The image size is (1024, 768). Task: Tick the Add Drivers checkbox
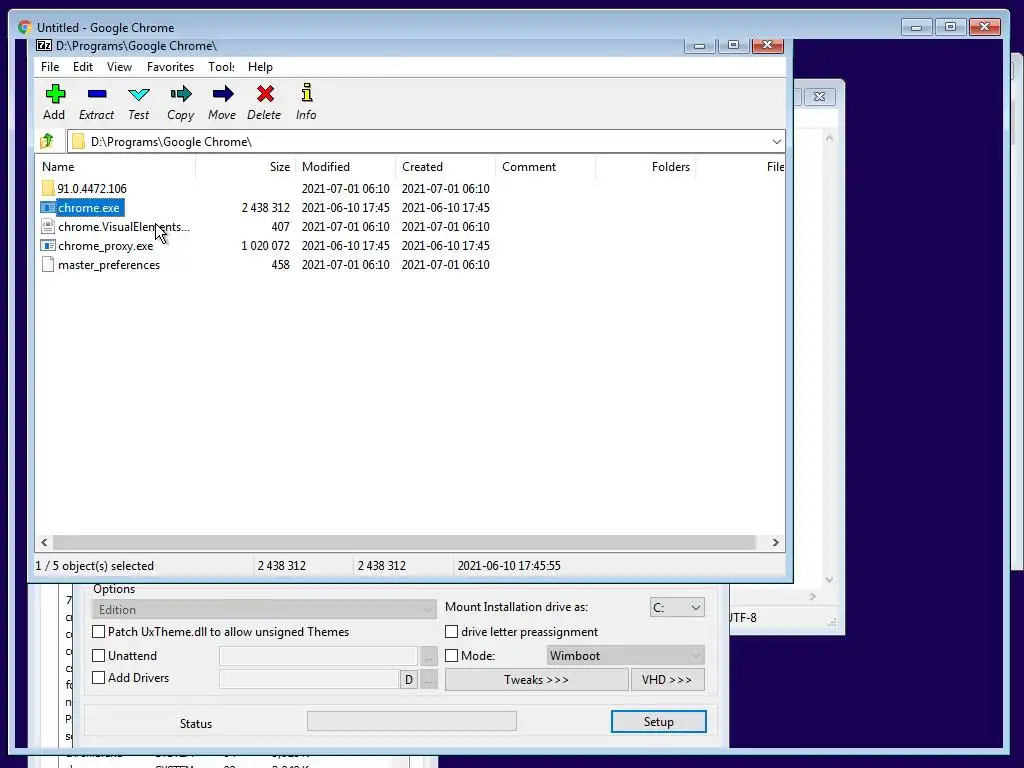[99, 677]
